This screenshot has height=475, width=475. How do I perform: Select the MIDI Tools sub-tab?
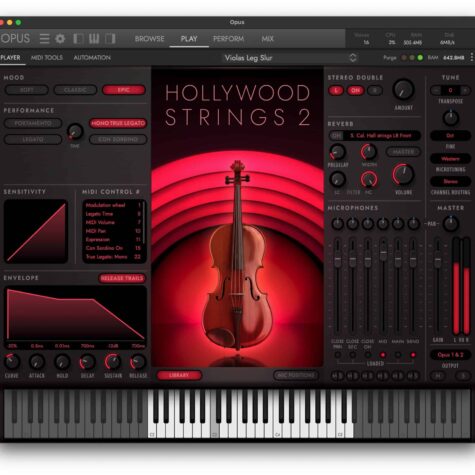point(47,58)
